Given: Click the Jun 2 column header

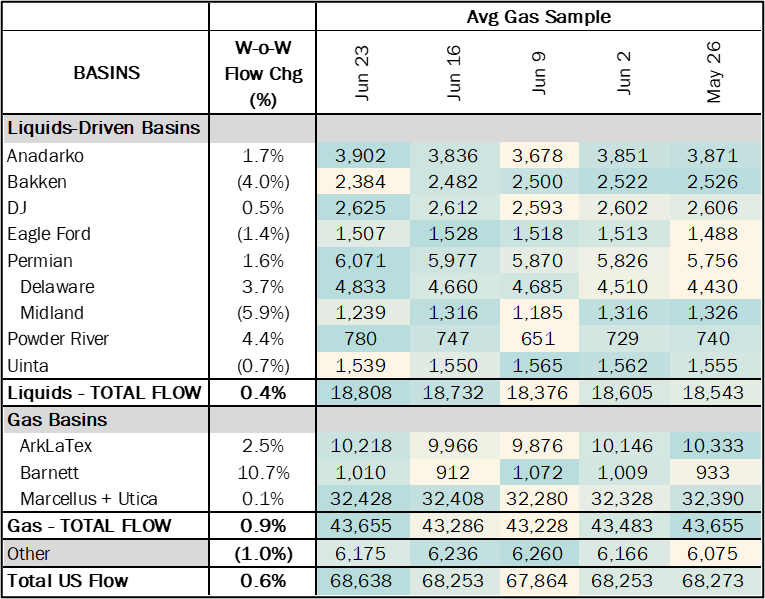Looking at the screenshot, I should pos(624,73).
